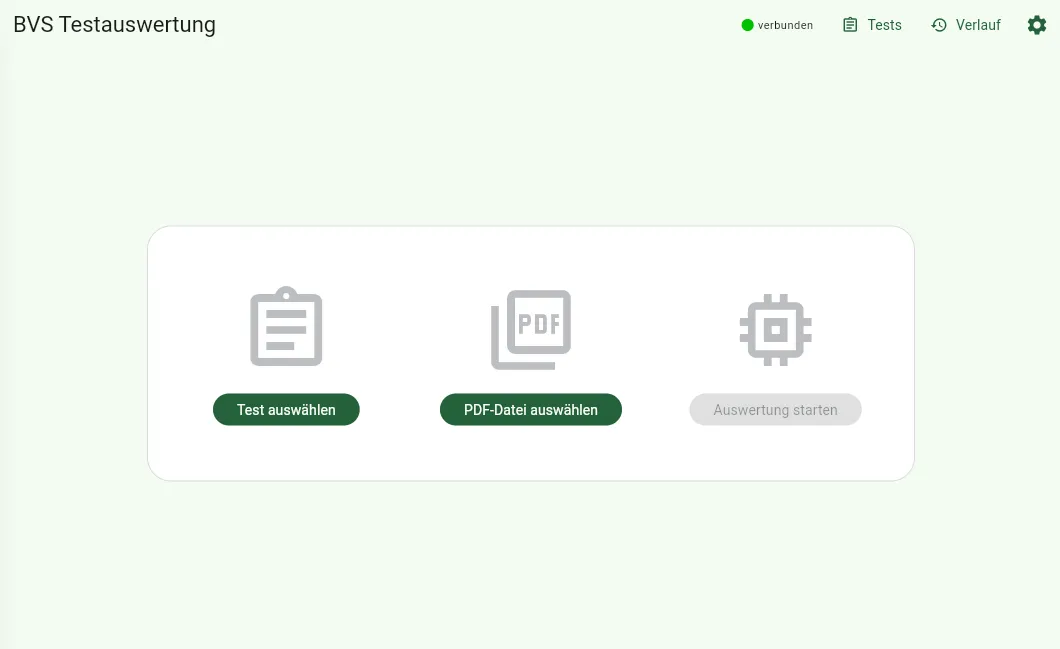The width and height of the screenshot is (1060, 649).
Task: Click the Verlauf history clock icon
Action: [x=939, y=25]
